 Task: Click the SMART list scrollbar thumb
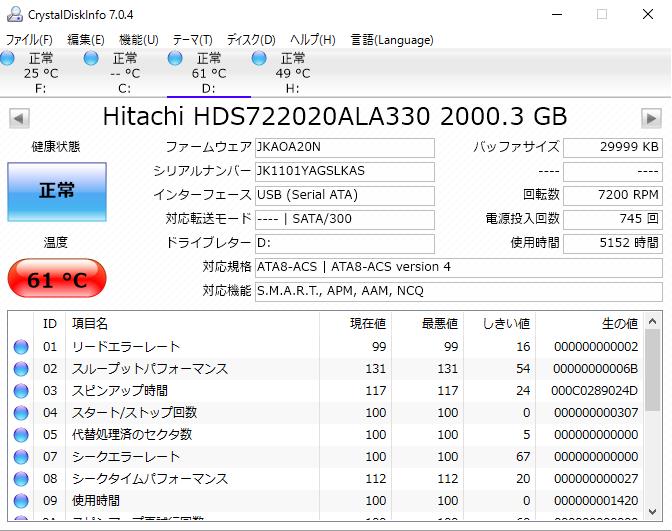tap(653, 371)
